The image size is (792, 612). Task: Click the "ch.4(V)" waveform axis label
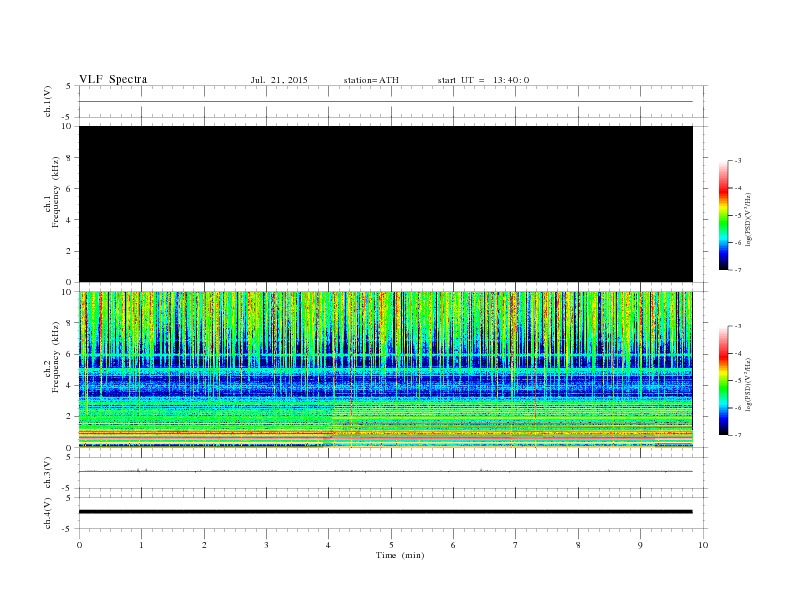pyautogui.click(x=48, y=513)
